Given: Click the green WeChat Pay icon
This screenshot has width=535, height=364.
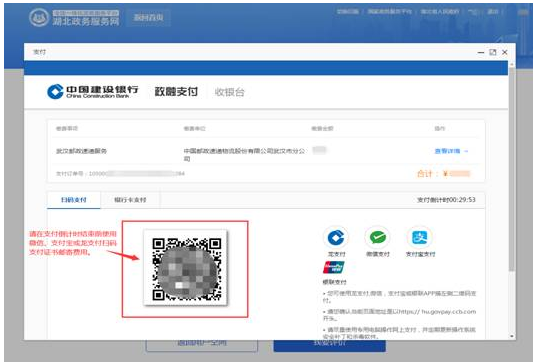Looking at the screenshot, I should [378, 237].
